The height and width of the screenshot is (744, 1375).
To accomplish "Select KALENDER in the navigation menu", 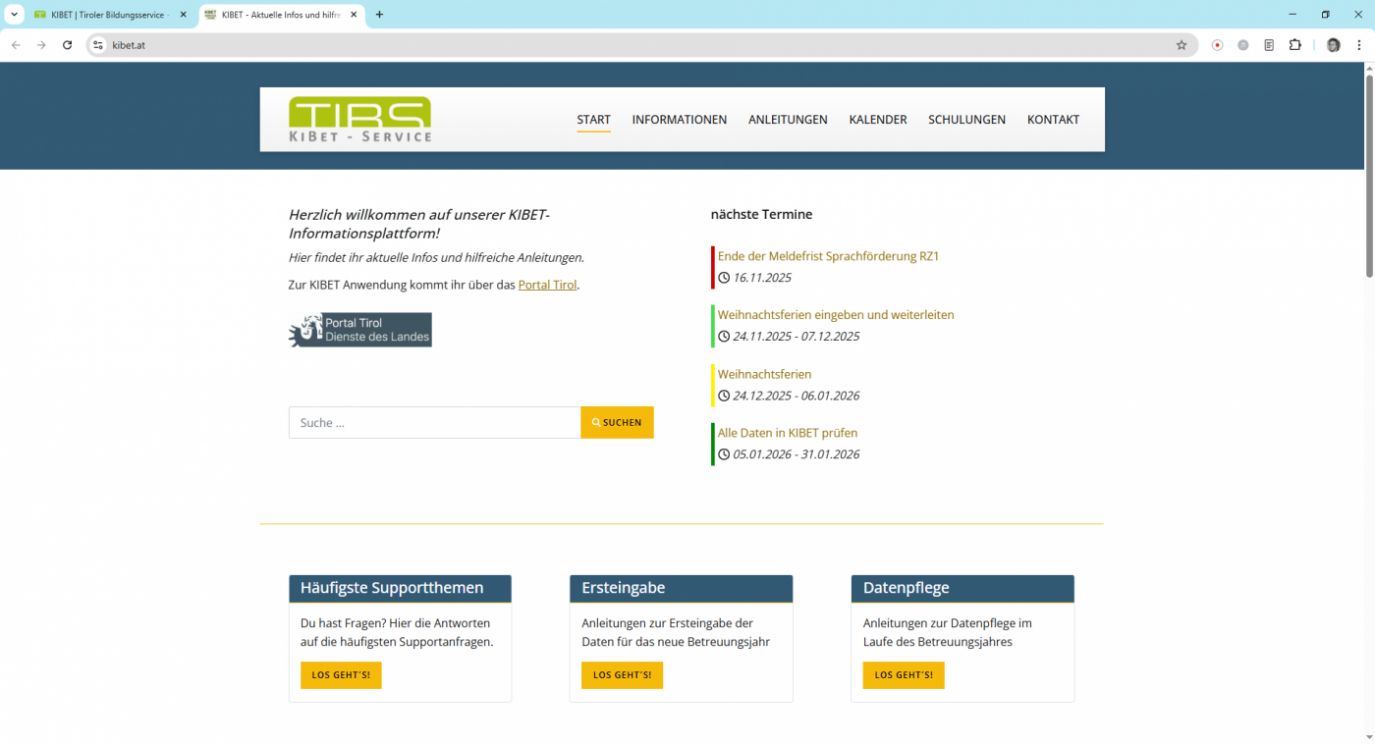I will tap(877, 119).
